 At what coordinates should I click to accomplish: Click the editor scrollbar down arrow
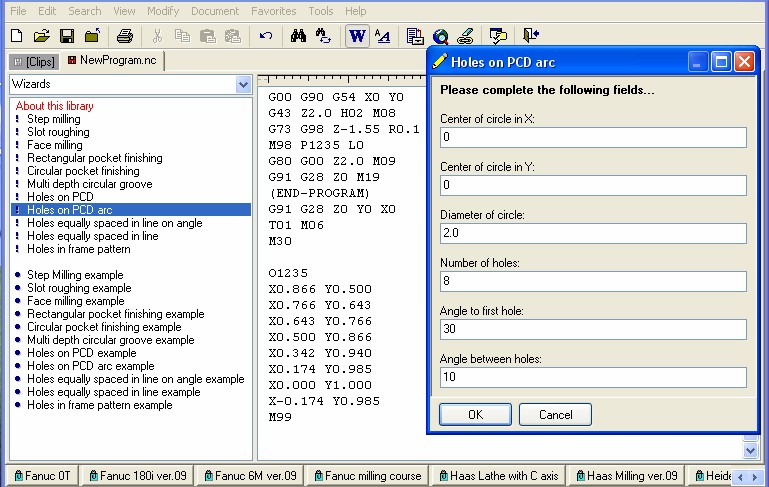click(x=751, y=451)
